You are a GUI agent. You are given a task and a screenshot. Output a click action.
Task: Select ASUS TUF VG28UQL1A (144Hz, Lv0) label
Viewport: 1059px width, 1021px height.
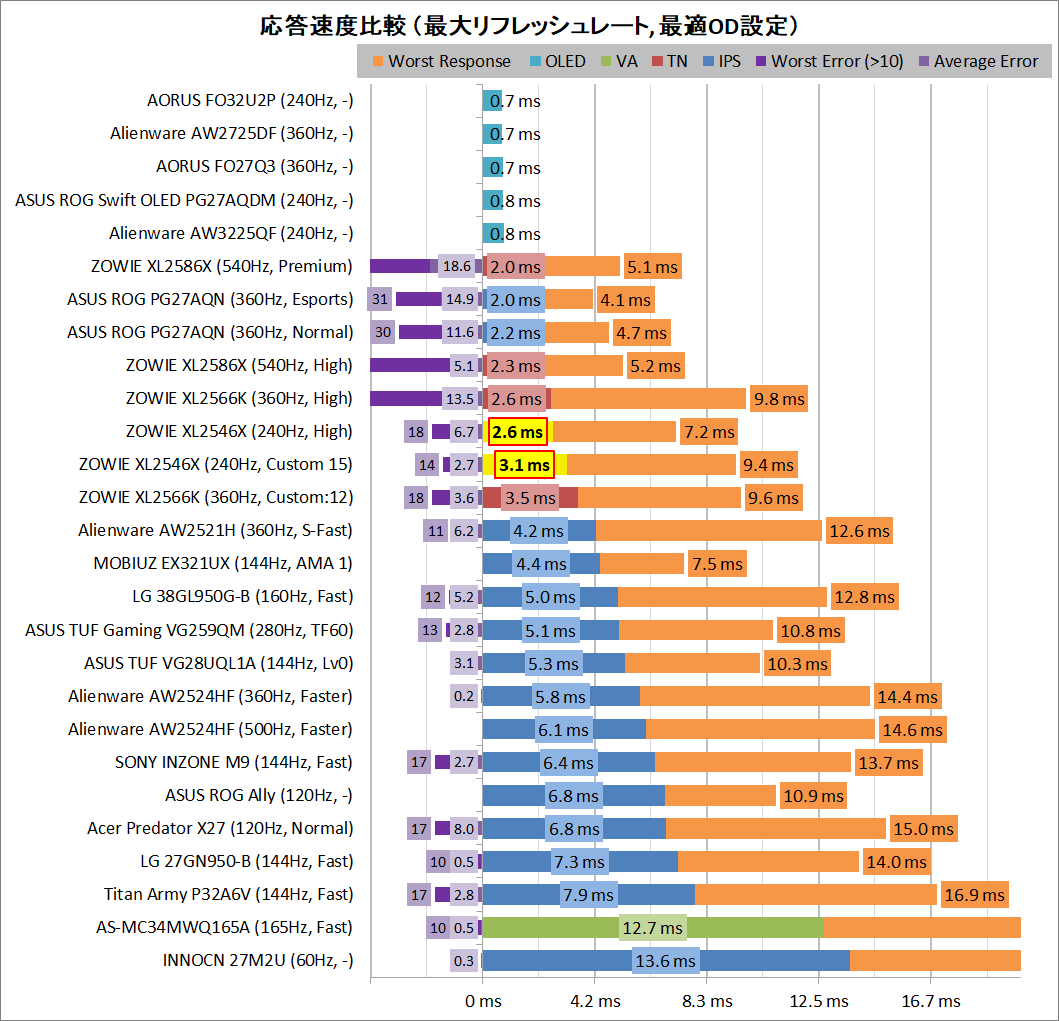(219, 664)
